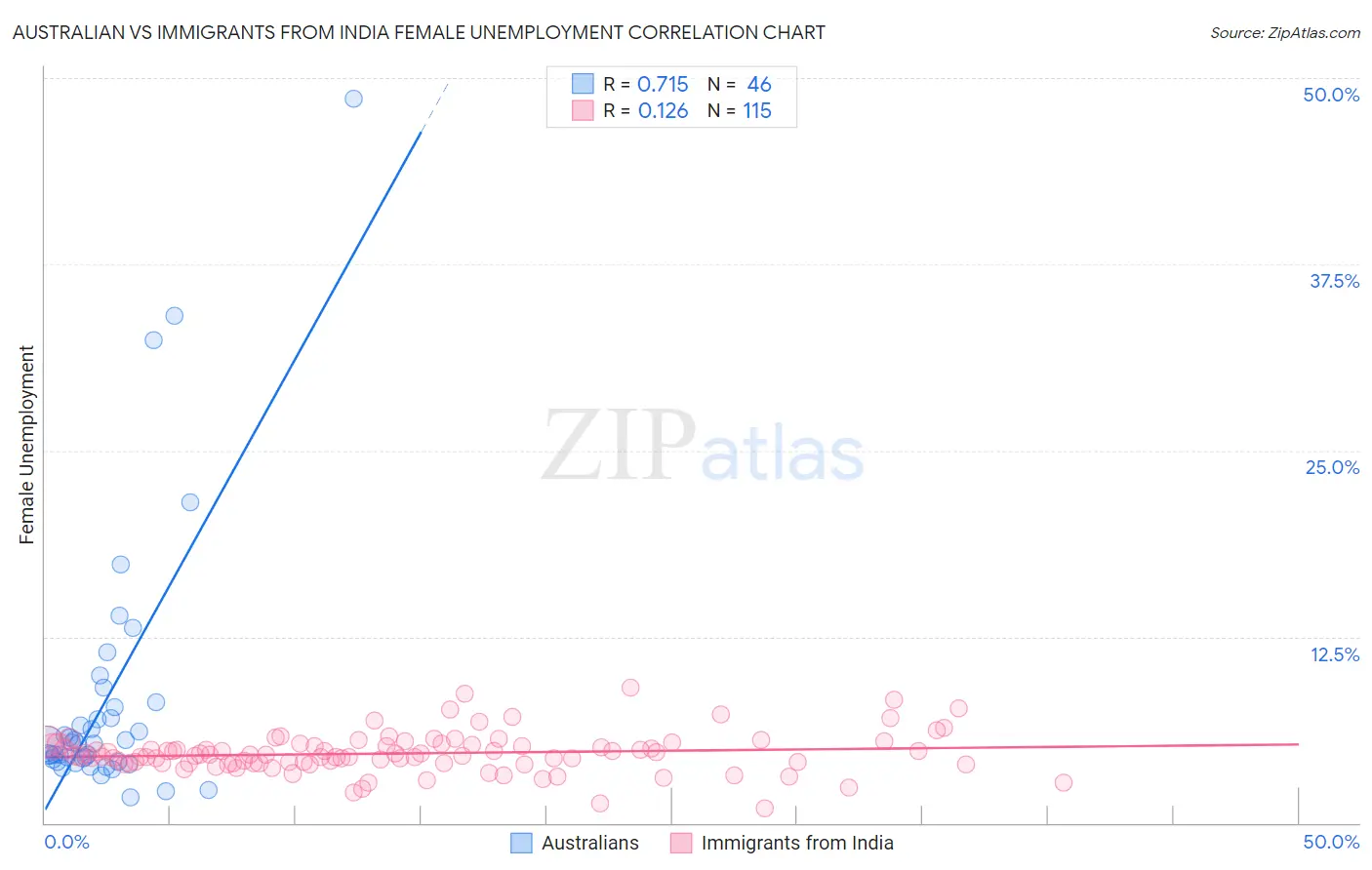Click the 50.0% x-axis label at bottom right

(x=1331, y=842)
